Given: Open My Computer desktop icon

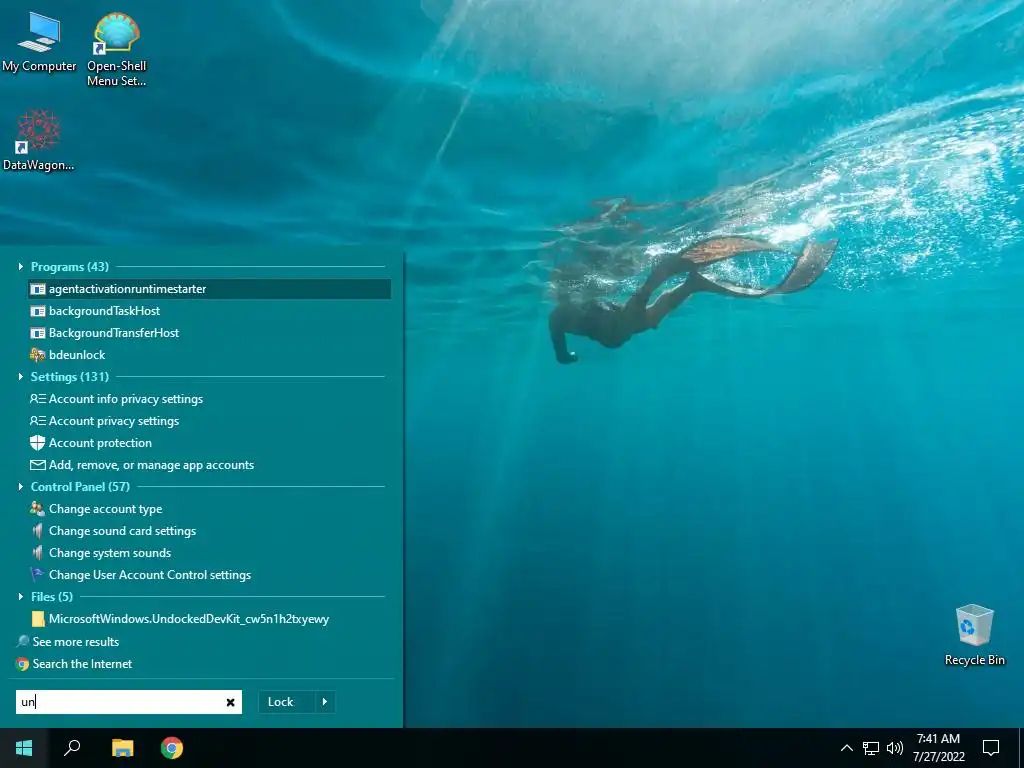Looking at the screenshot, I should pos(39,40).
